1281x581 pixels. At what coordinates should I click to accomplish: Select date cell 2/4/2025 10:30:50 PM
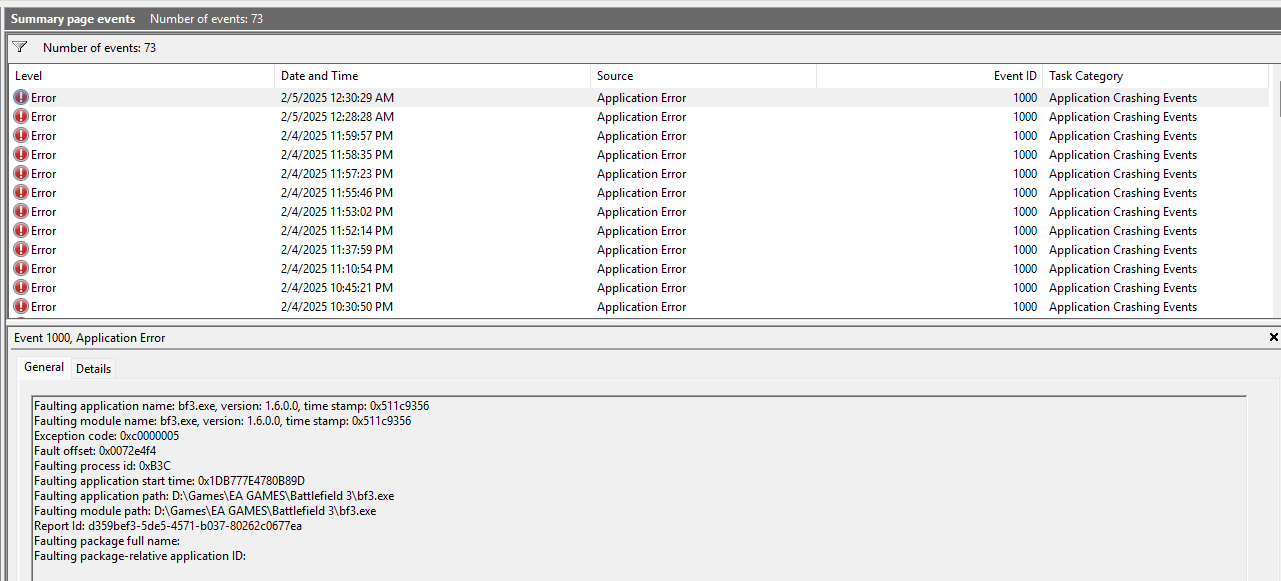pos(337,307)
